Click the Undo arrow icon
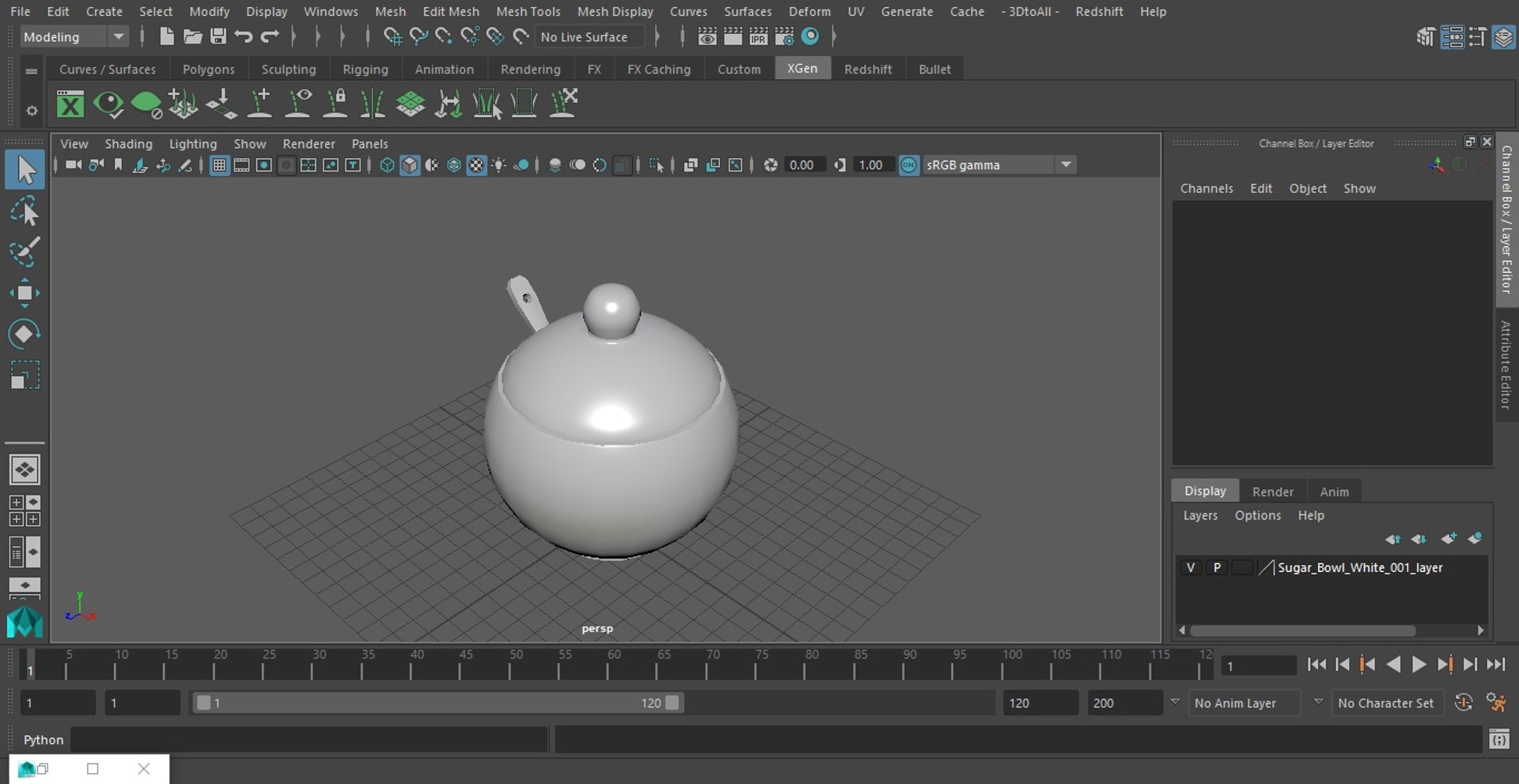 [x=244, y=36]
